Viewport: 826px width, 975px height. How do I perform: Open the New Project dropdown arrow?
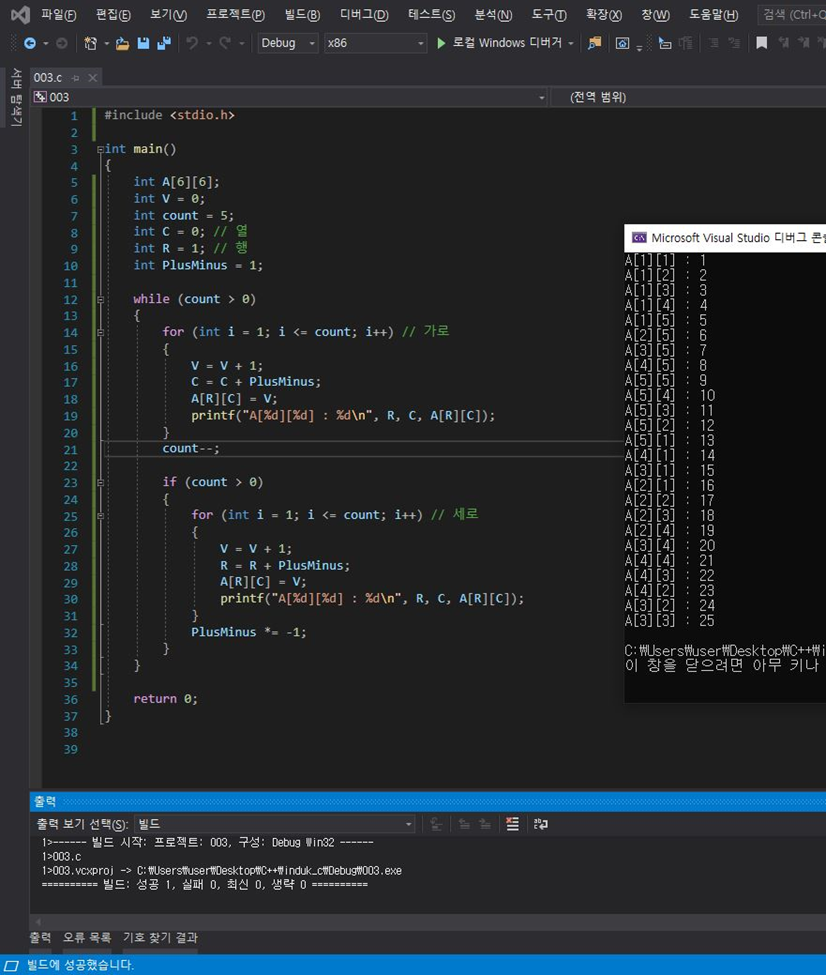106,44
